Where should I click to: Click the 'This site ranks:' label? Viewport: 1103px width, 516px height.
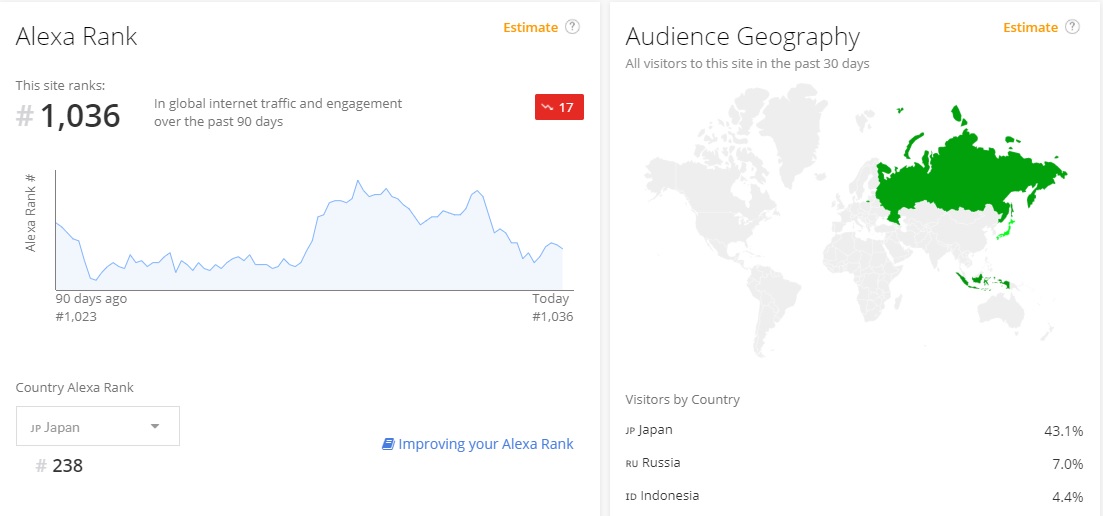coord(60,86)
